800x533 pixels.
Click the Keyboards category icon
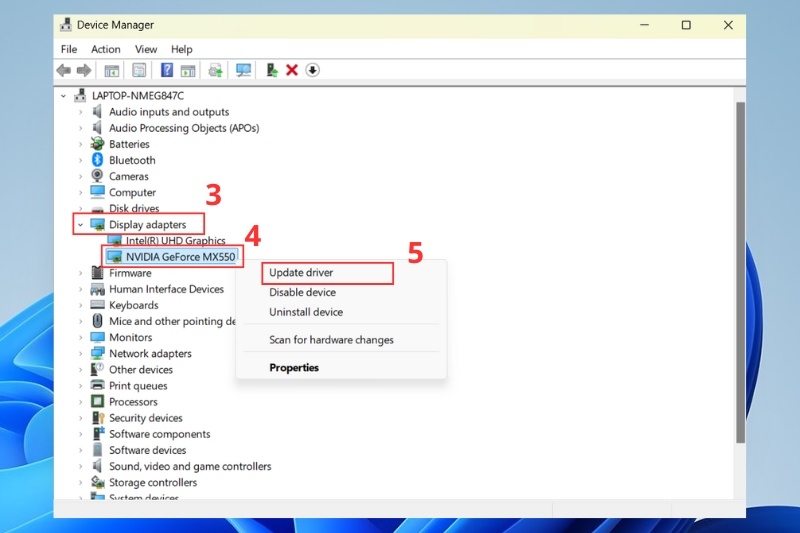pyautogui.click(x=97, y=304)
